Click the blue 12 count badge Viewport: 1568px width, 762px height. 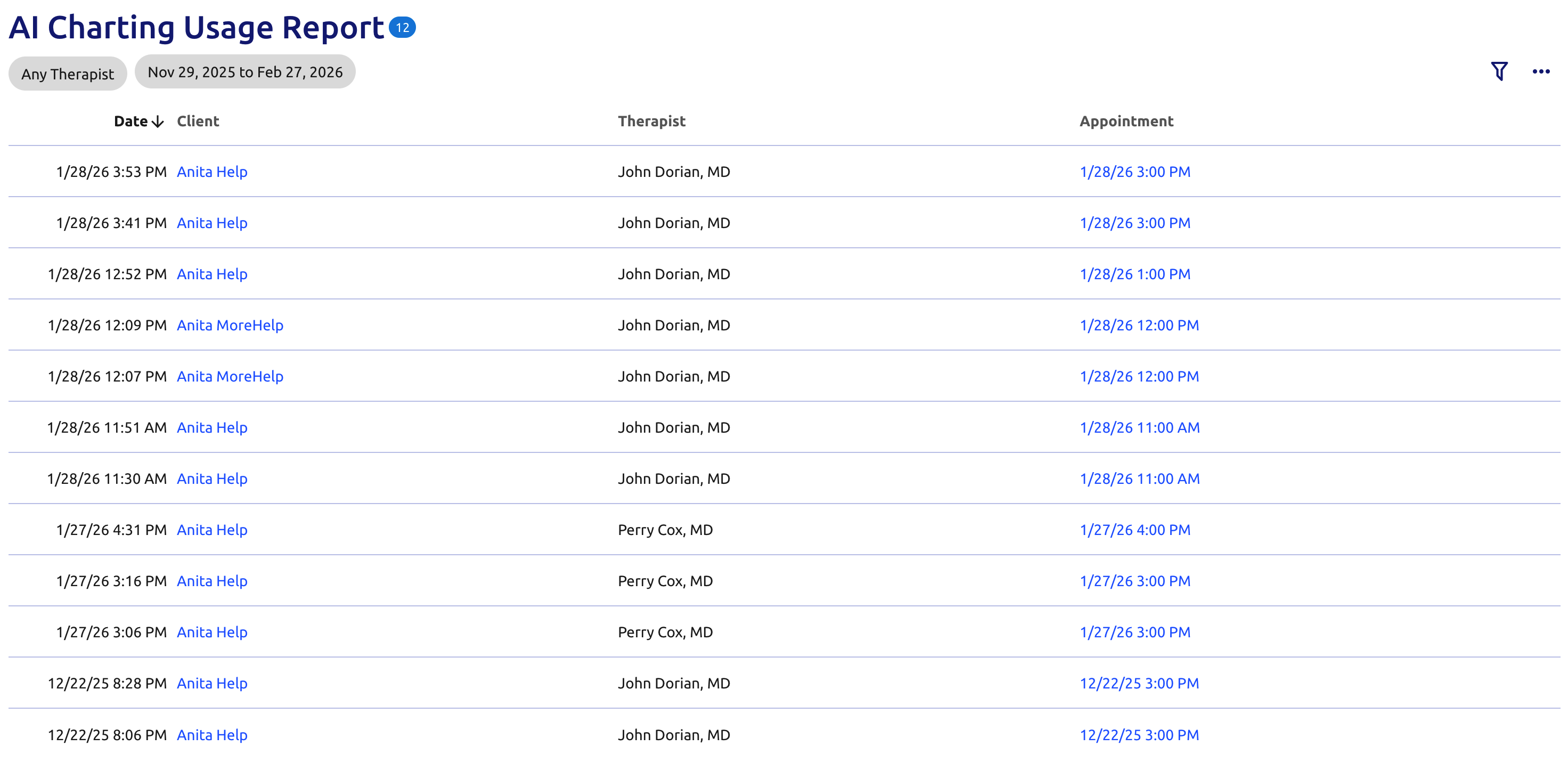pyautogui.click(x=402, y=27)
